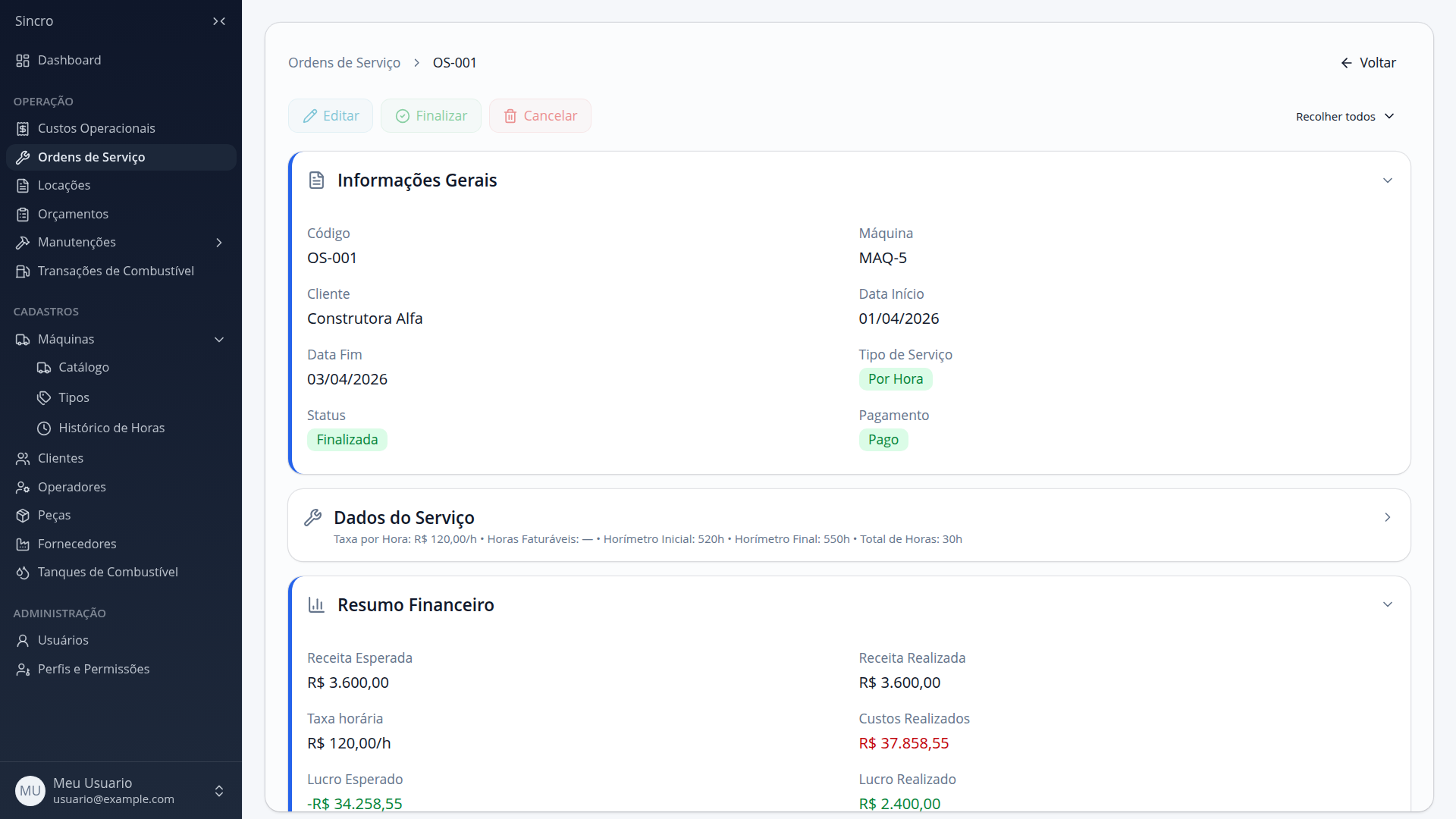Screen dimensions: 1456x819
Task: Click the Orçamentos clipboard icon
Action: tap(23, 215)
